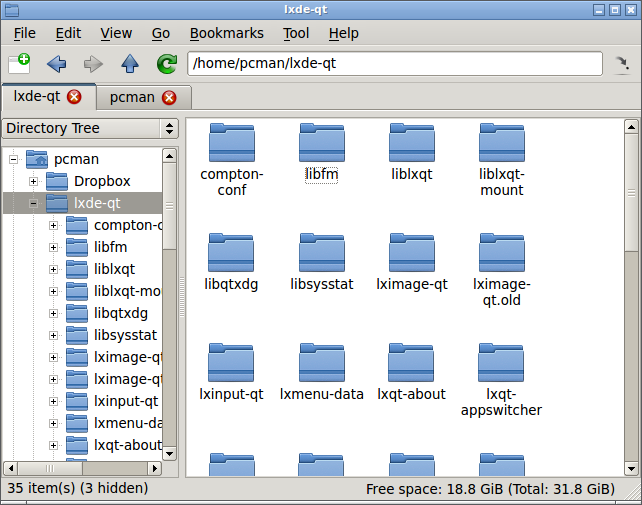The height and width of the screenshot is (505, 642).
Task: Select the lxqt-appswitcher folder icon
Action: pyautogui.click(x=501, y=364)
